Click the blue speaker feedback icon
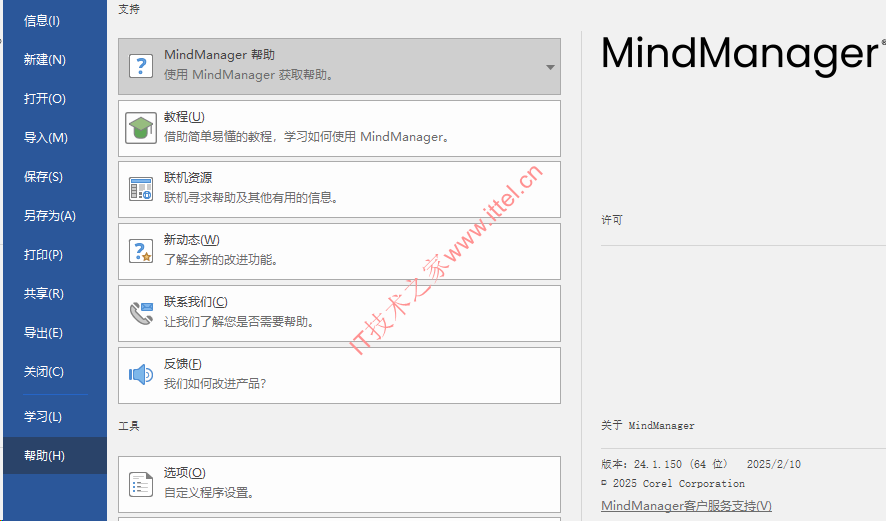886x521 pixels. click(141, 374)
